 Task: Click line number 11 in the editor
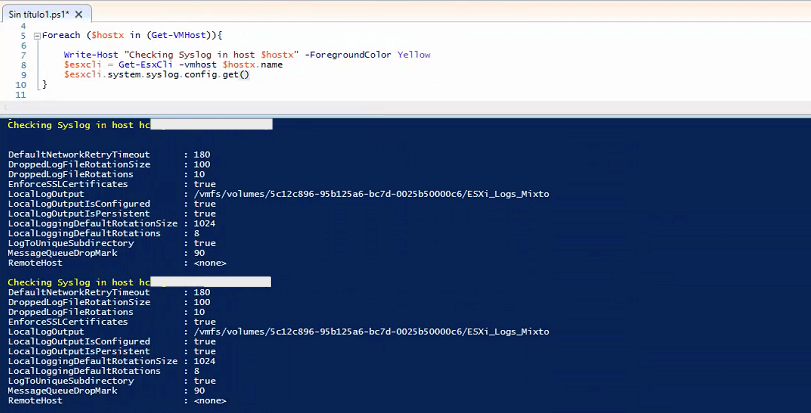[x=21, y=95]
